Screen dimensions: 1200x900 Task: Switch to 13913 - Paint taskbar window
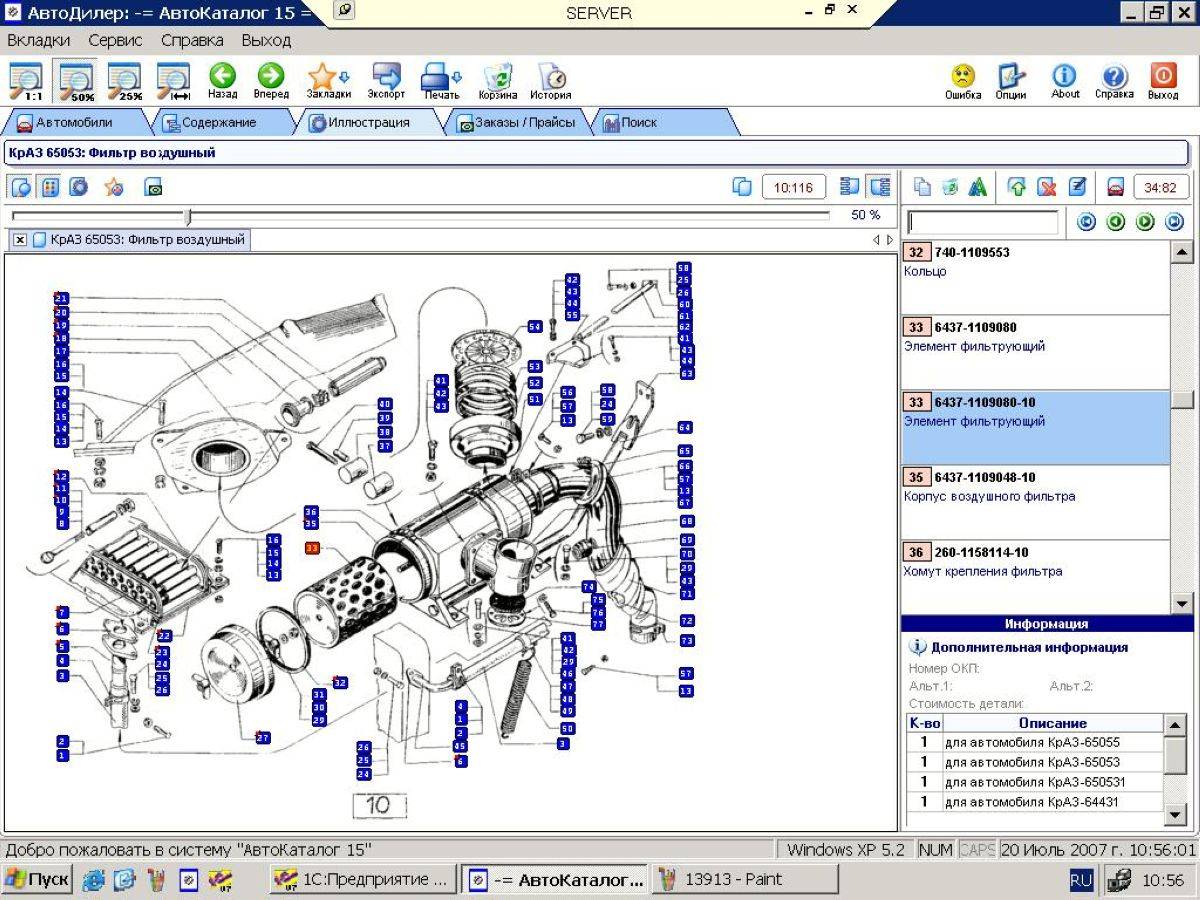tap(744, 879)
